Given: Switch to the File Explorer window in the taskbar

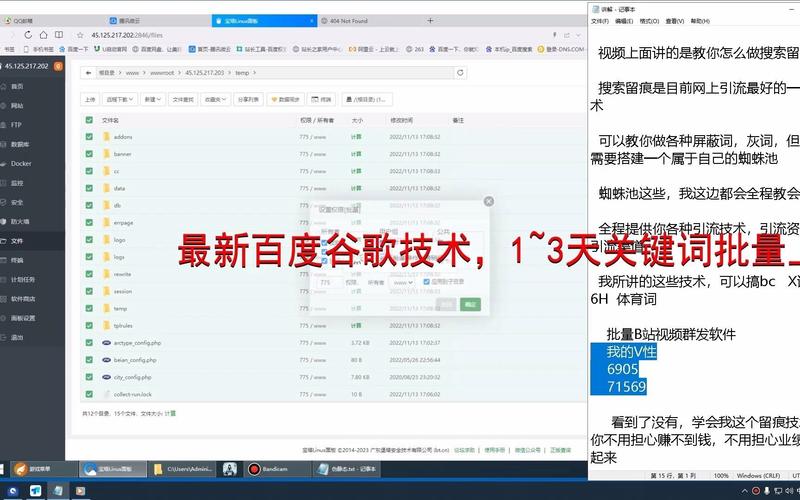Looking at the screenshot, I should (x=183, y=468).
